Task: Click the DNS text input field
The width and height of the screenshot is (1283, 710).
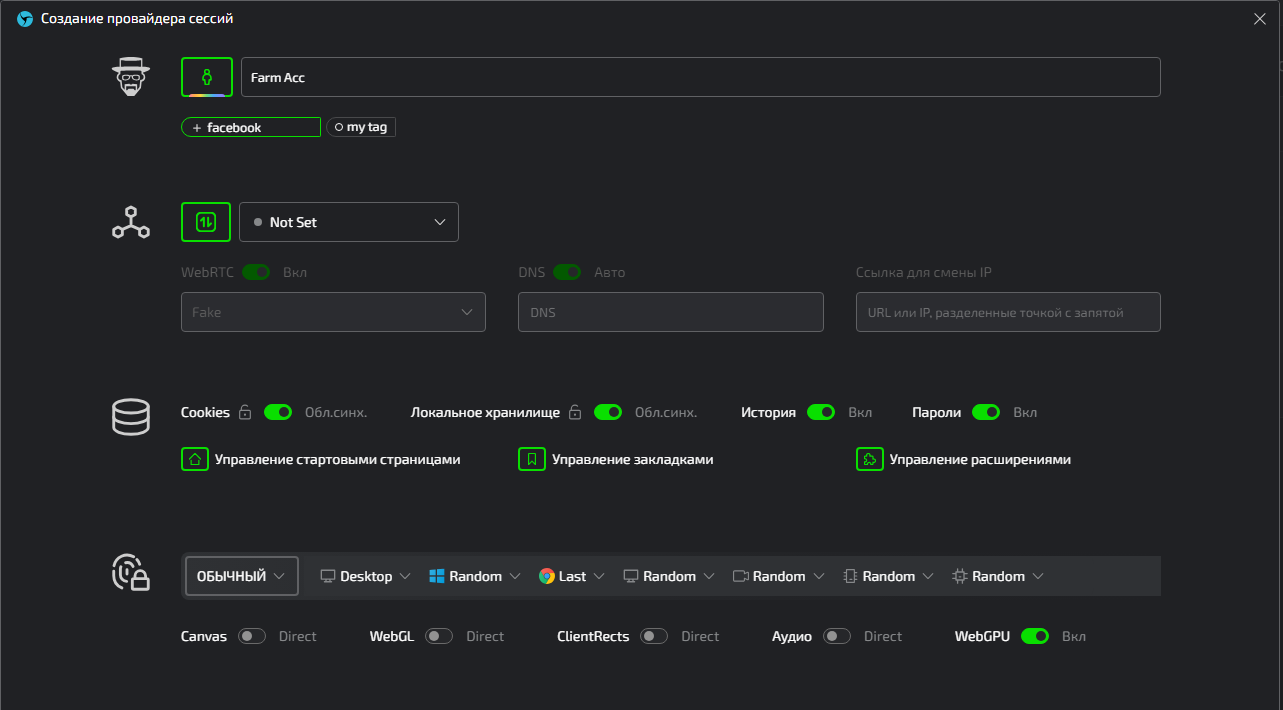Action: click(671, 312)
